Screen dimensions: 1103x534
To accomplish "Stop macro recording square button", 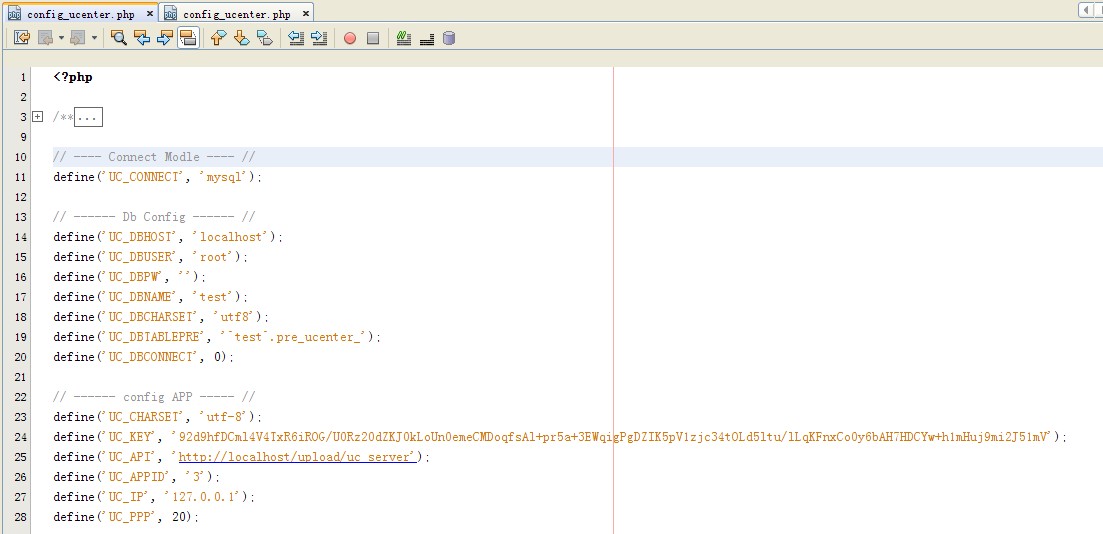I will (373, 38).
